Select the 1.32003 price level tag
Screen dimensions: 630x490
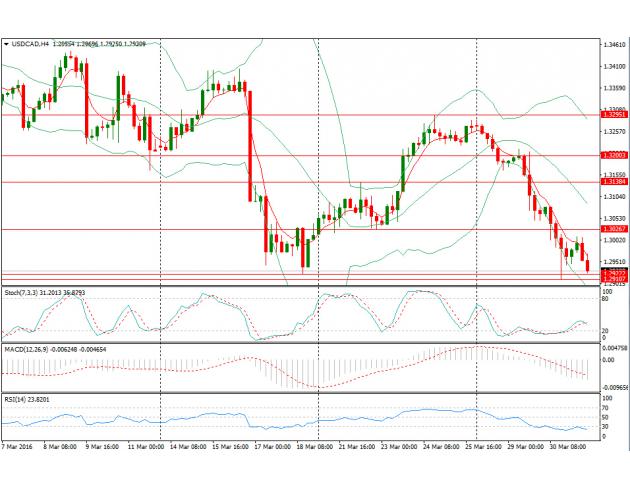point(613,156)
